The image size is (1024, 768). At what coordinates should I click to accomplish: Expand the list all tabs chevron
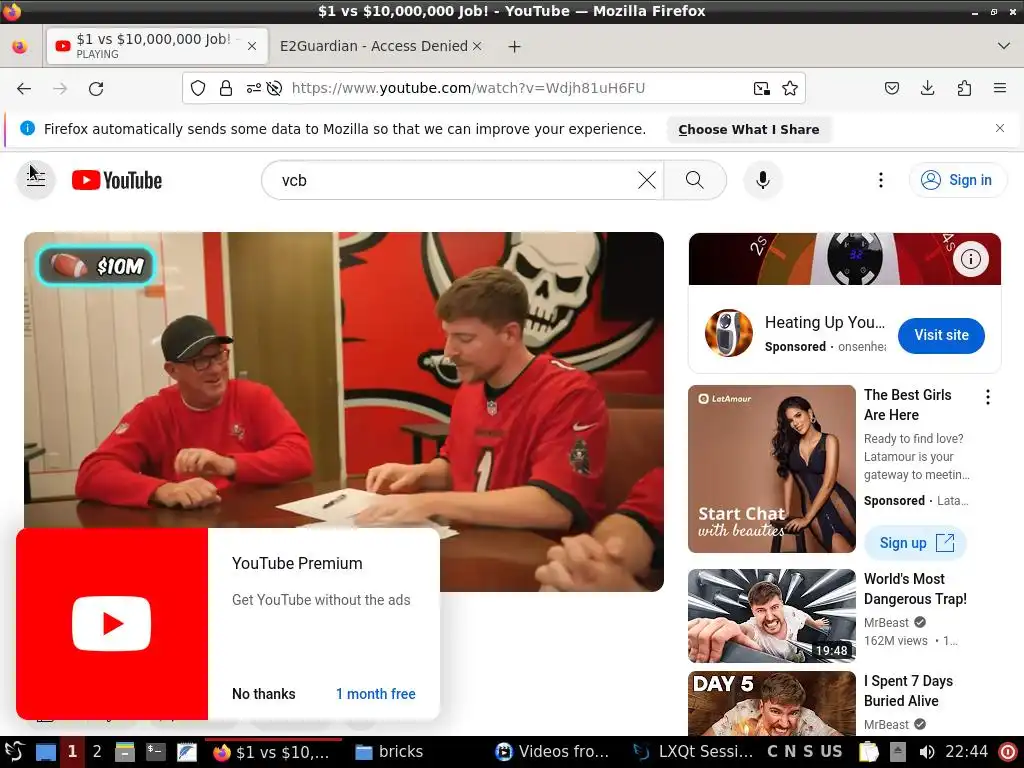click(1004, 46)
